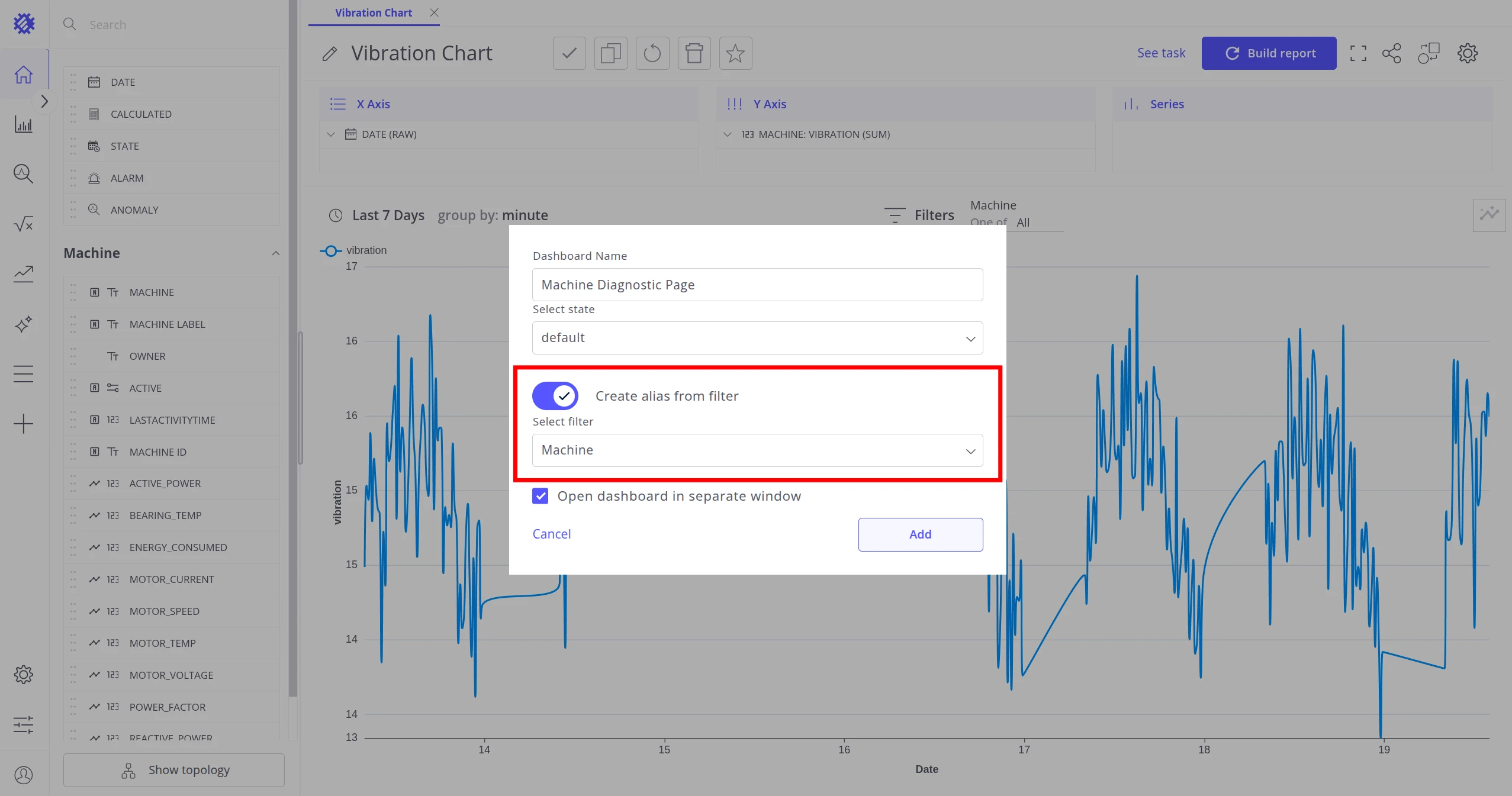1512x796 pixels.
Task: Expand the DATE (RAW) X axis item
Action: (x=331, y=134)
